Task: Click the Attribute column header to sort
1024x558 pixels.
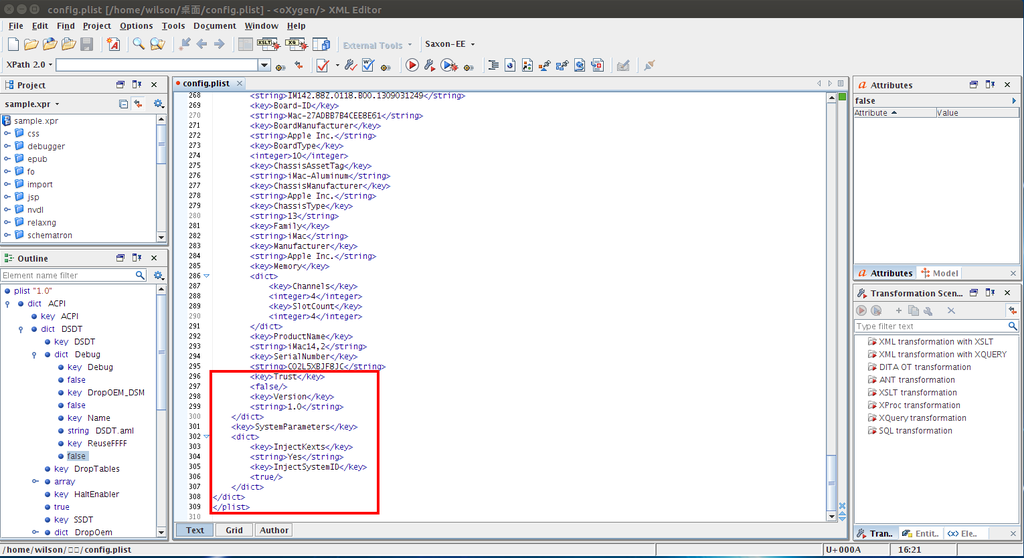Action: pos(894,113)
